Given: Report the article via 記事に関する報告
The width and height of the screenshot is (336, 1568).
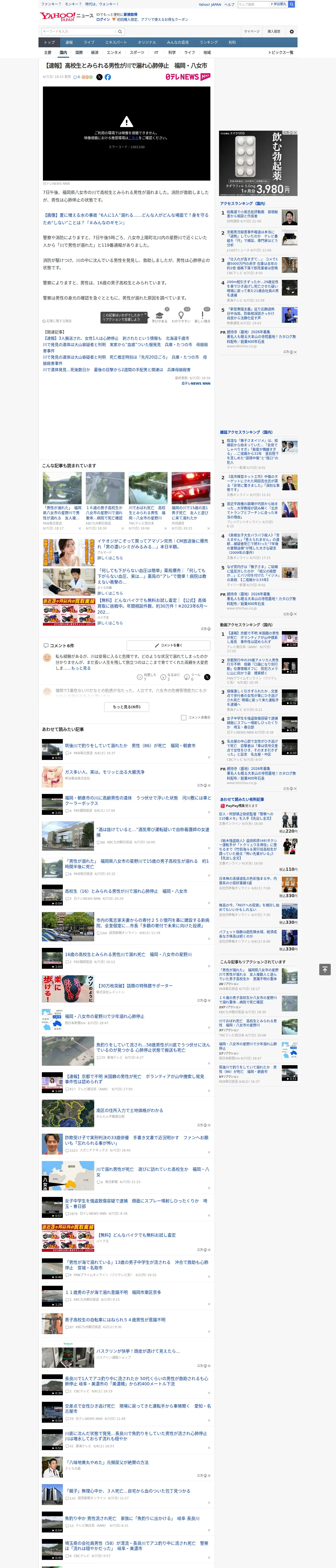Looking at the screenshot, I should (x=57, y=321).
